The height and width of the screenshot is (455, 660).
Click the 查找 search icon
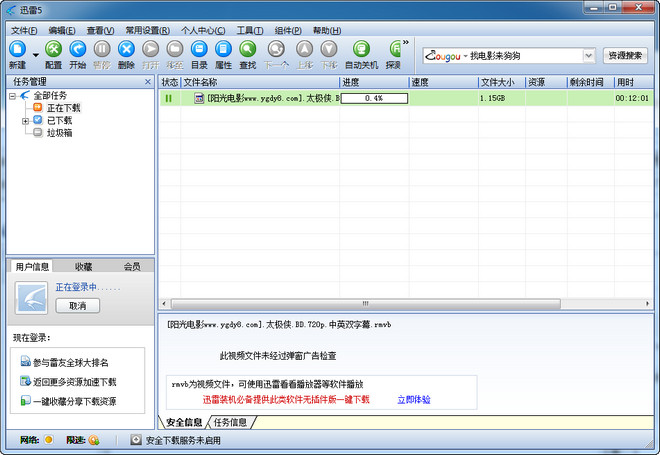[248, 50]
